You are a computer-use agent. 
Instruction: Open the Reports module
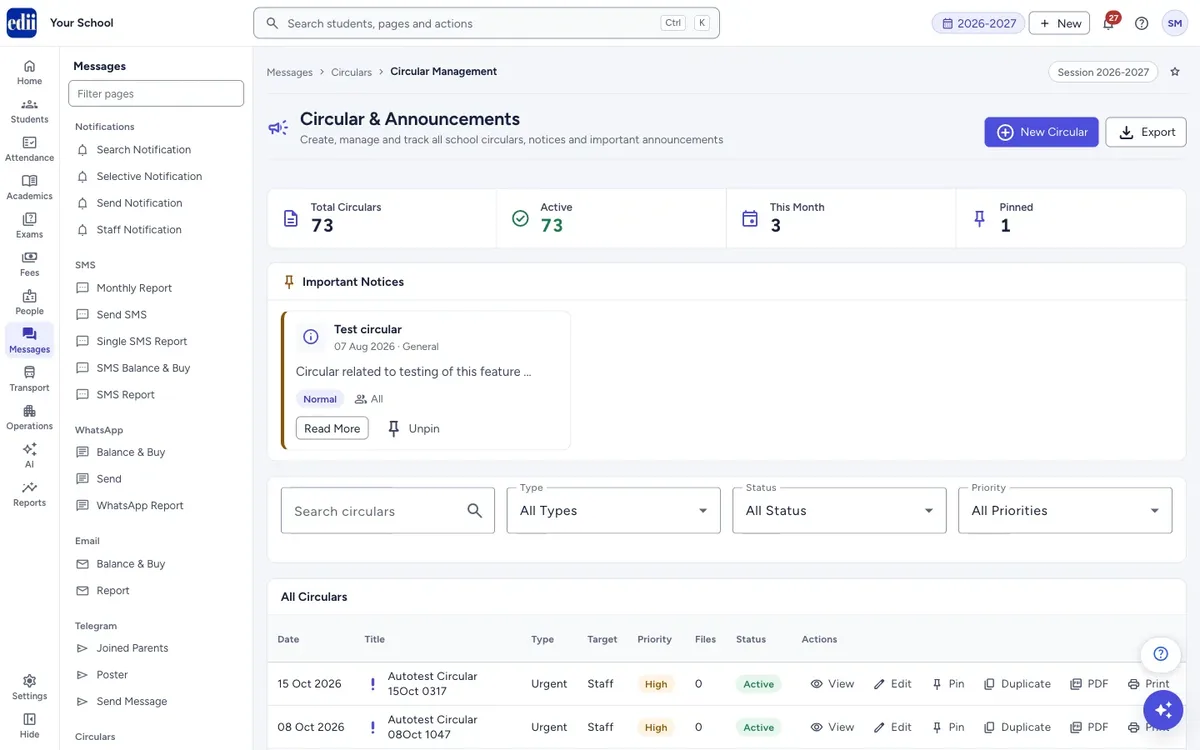29,494
